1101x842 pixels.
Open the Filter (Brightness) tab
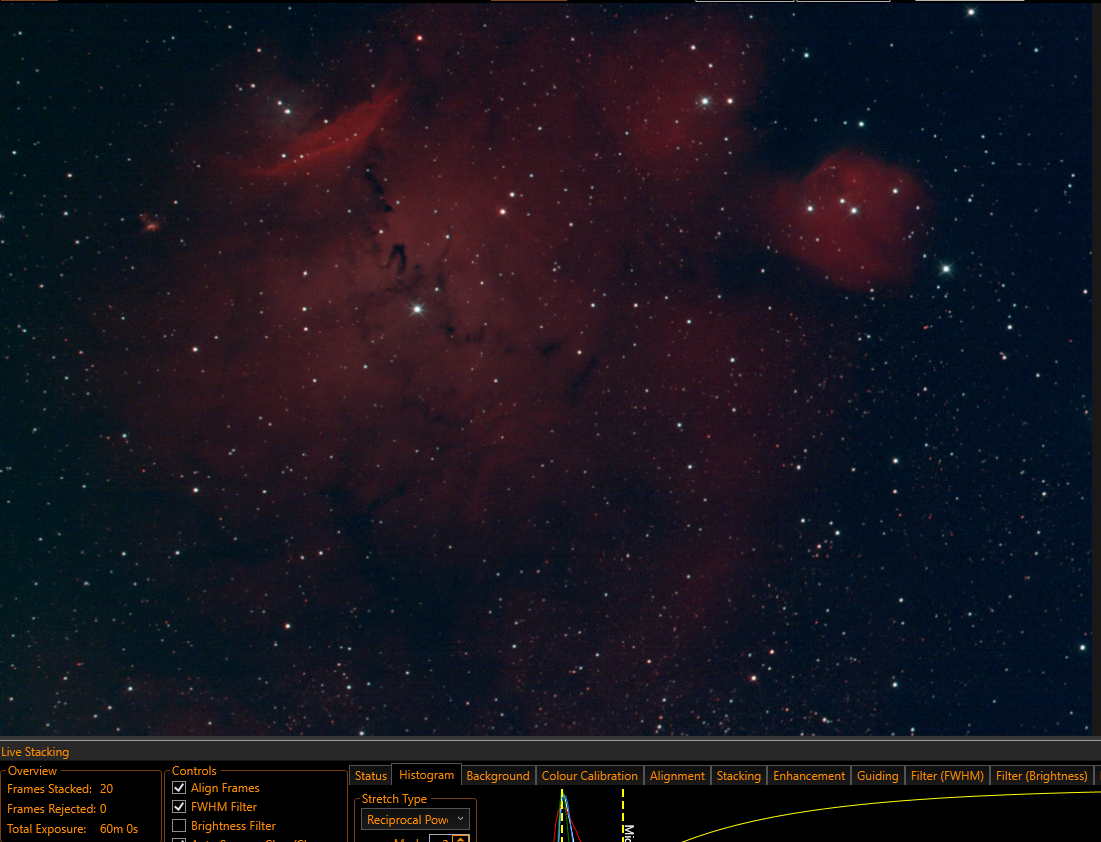(x=1041, y=775)
